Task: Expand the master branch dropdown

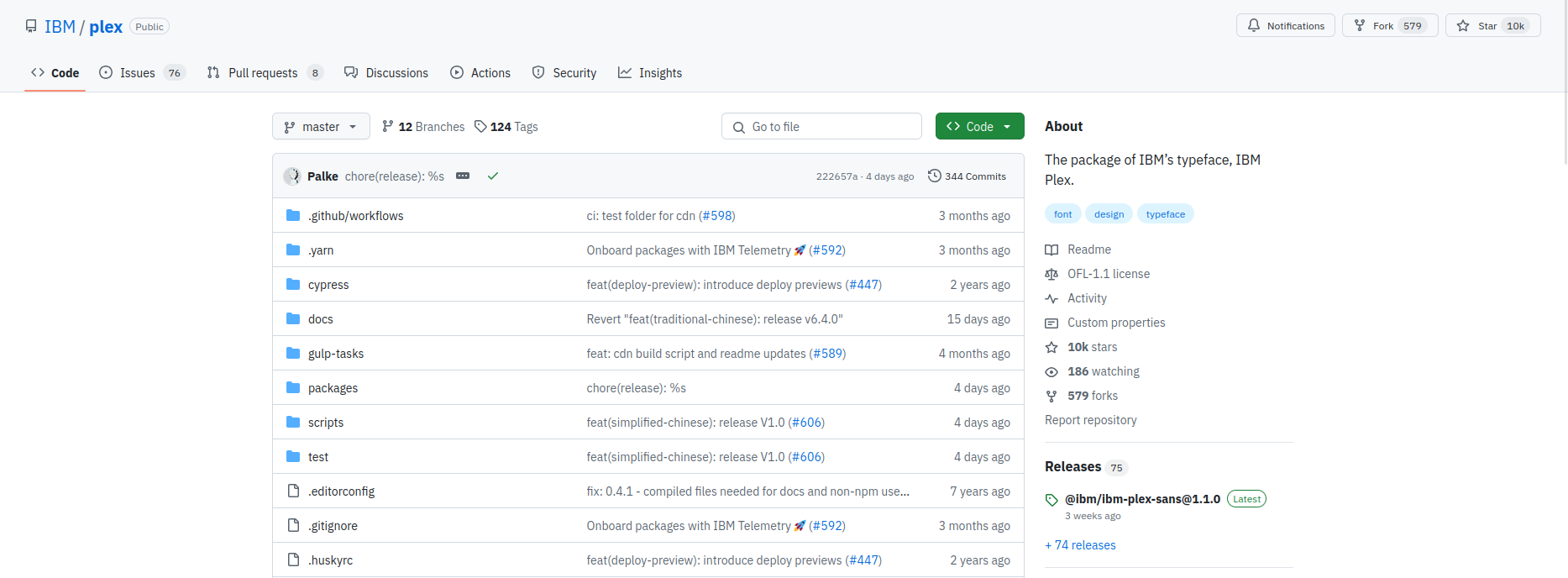Action: [321, 127]
